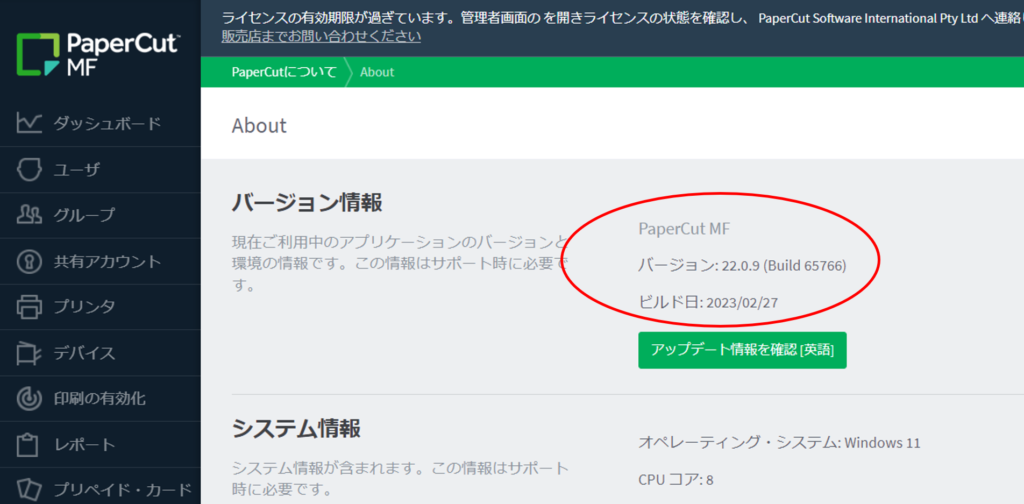Click the 印刷の有効化 swirl icon
Screen dimensions: 1024x504
[x=29, y=398]
